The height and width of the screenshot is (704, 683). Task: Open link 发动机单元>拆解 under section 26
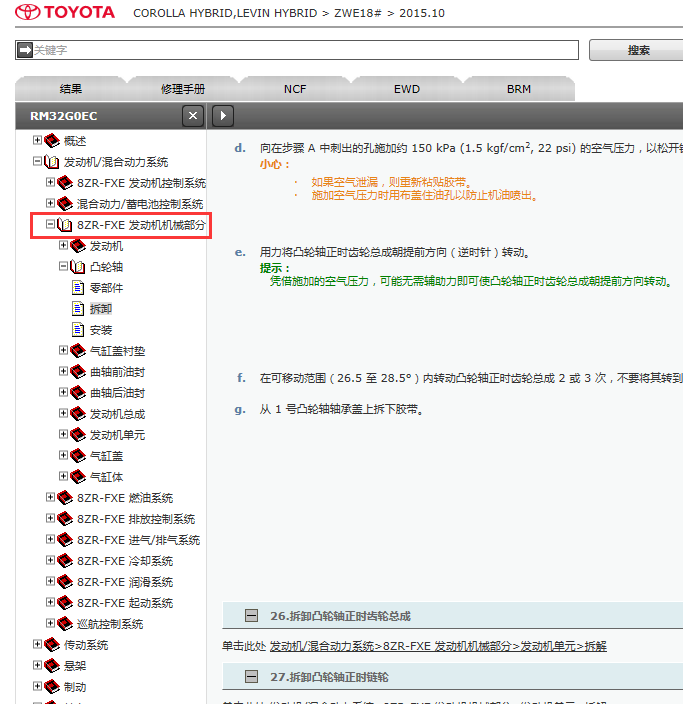pyautogui.click(x=438, y=646)
